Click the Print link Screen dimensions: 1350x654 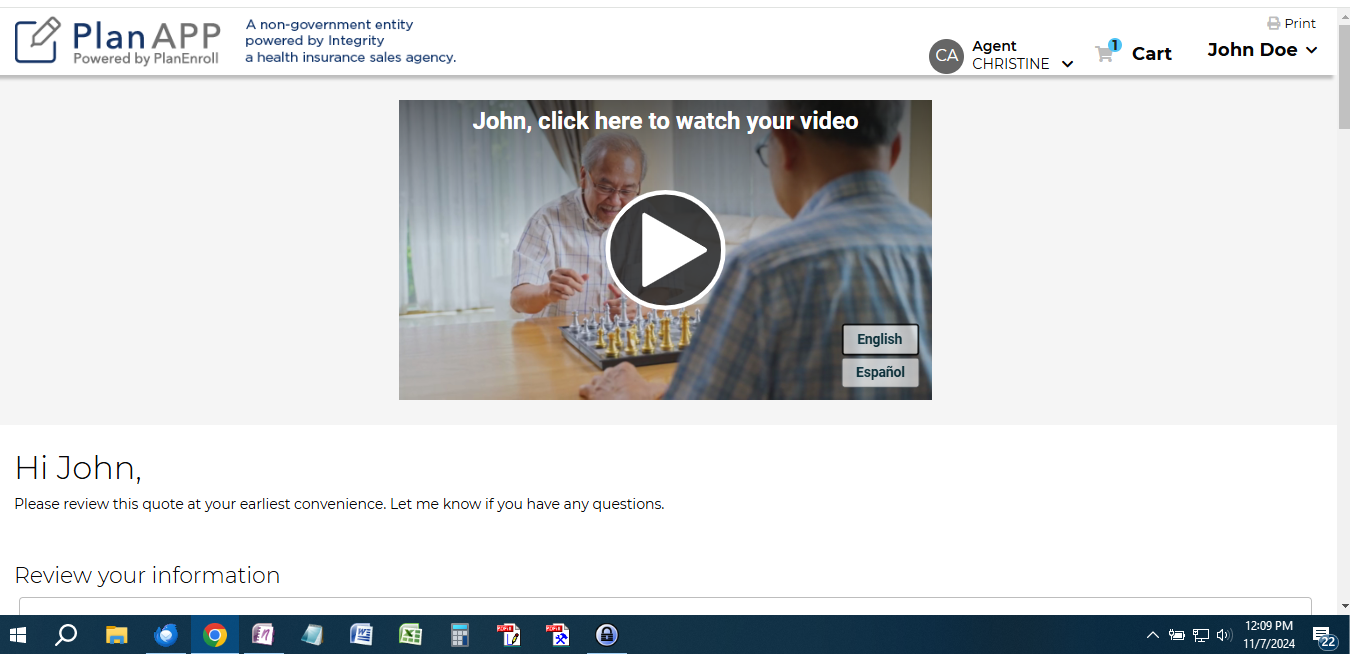1300,23
